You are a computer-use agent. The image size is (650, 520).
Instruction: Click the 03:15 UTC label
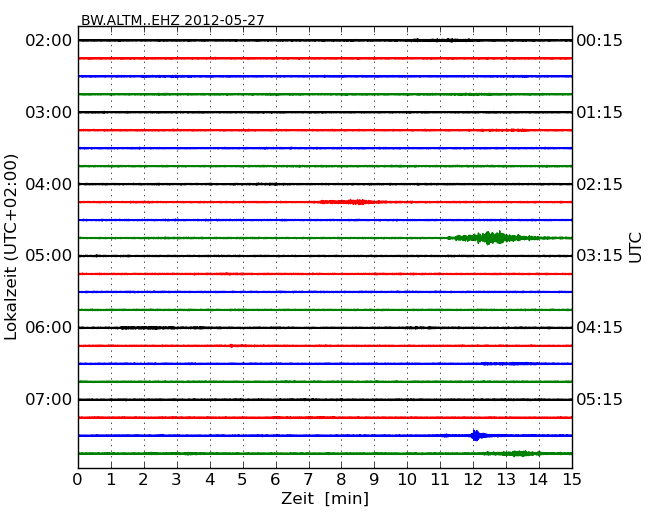click(599, 255)
